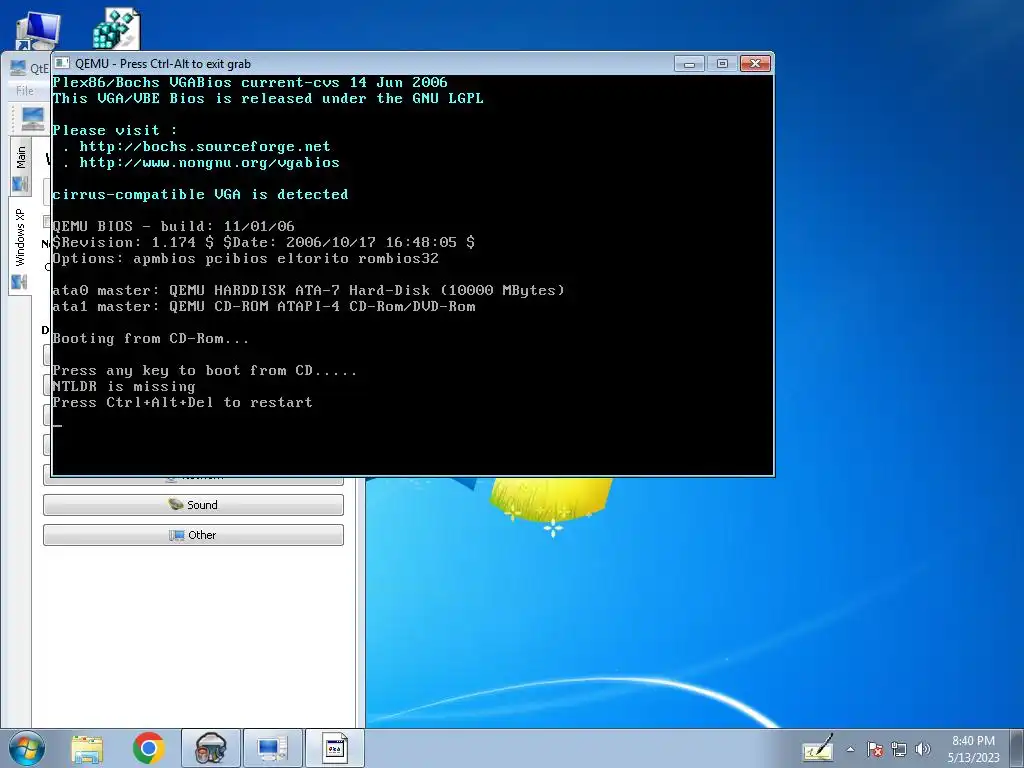Click the http://www.nongnu.org/vgabios text
The height and width of the screenshot is (768, 1024).
click(209, 163)
